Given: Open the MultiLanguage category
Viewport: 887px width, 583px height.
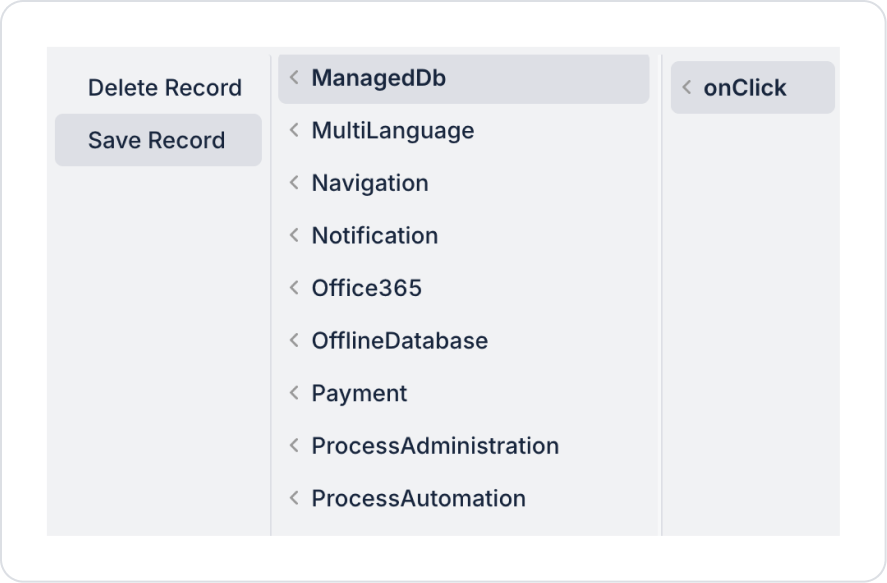Looking at the screenshot, I should pos(392,130).
